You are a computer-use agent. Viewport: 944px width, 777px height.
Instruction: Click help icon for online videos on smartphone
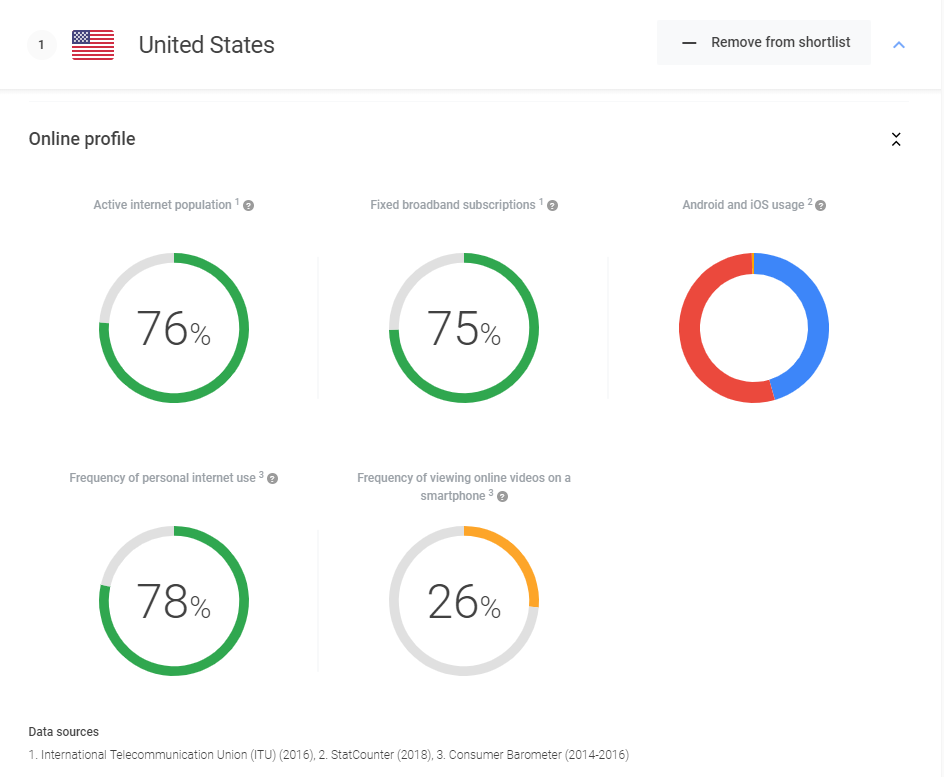pos(502,497)
